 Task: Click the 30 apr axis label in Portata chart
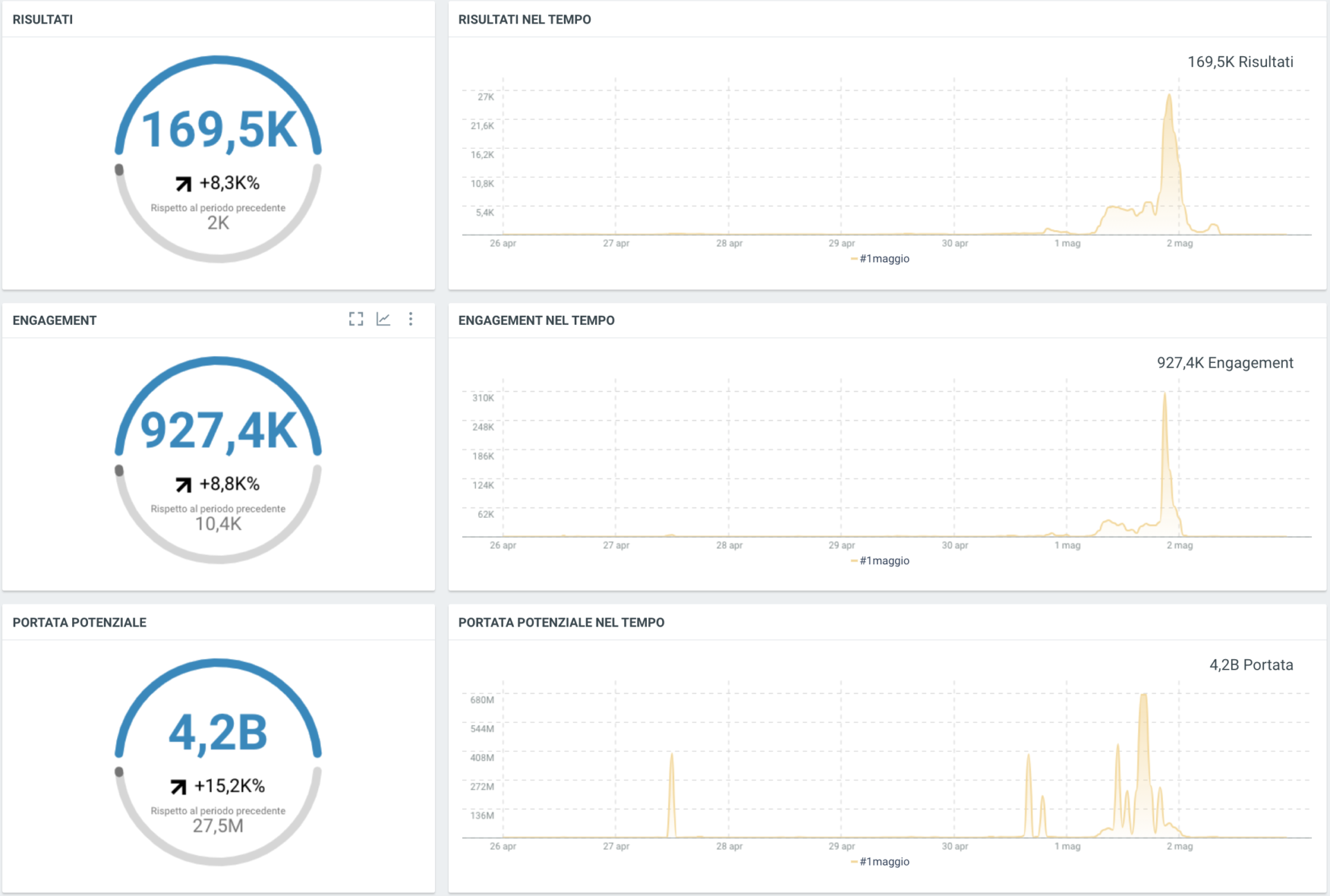tap(955, 846)
